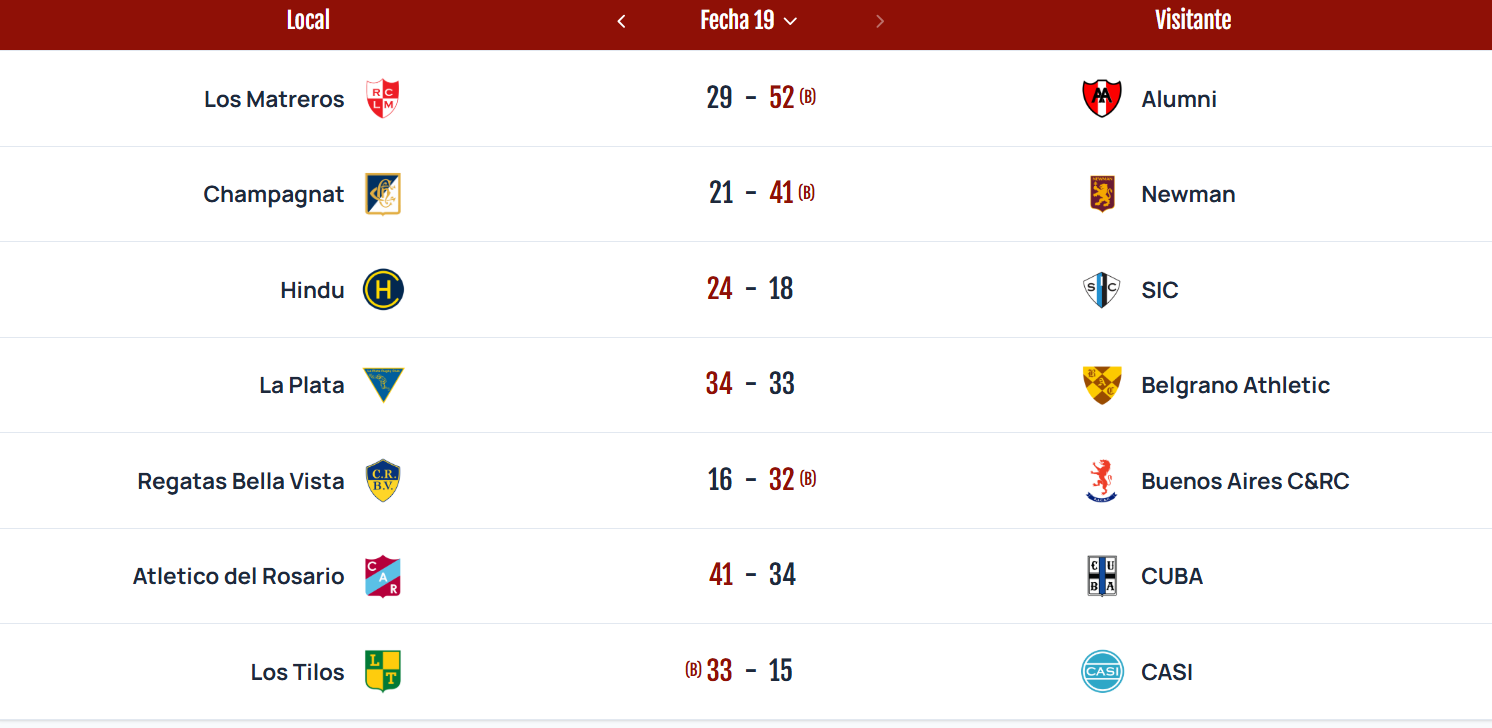Image resolution: width=1492 pixels, height=728 pixels.
Task: Select the Belgrano Athletic crest
Action: tap(1102, 385)
